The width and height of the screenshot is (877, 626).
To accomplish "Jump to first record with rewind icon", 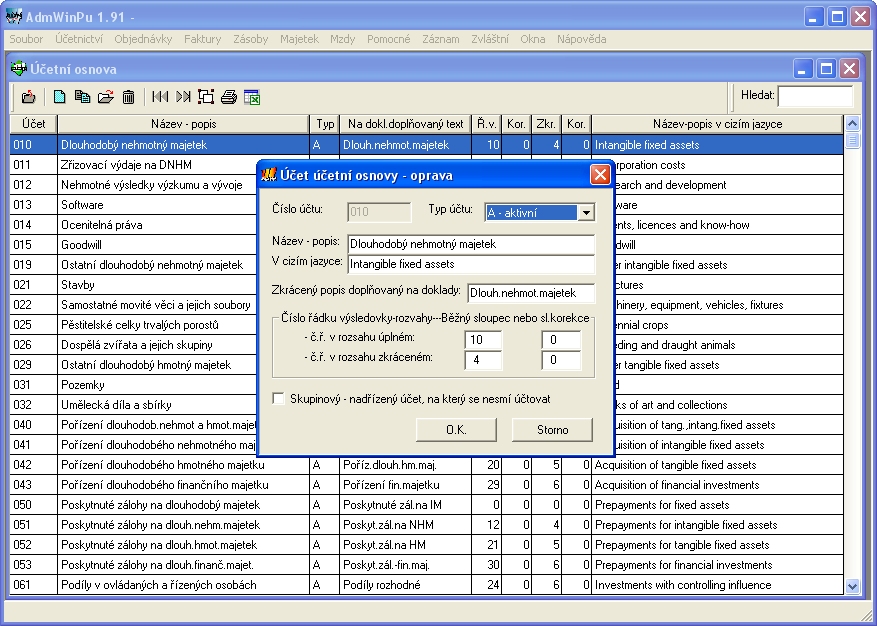I will click(x=160, y=97).
